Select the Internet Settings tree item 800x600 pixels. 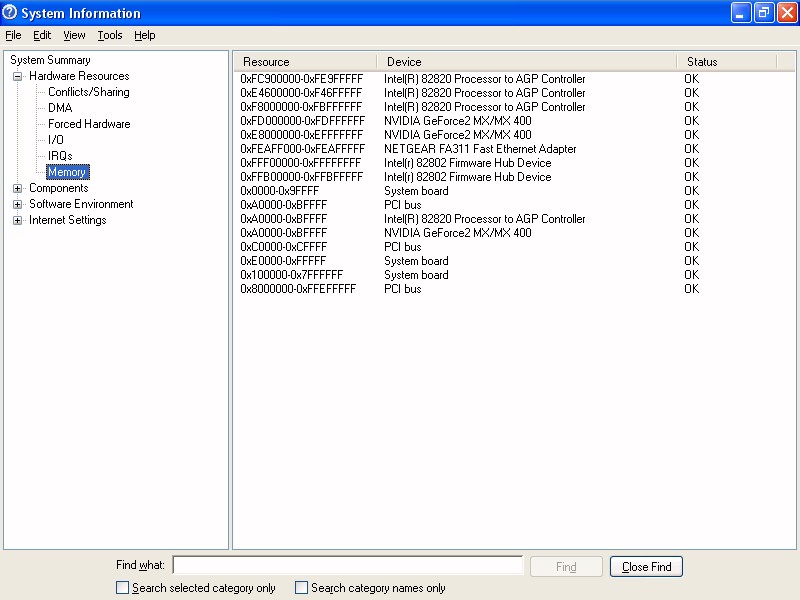(68, 220)
